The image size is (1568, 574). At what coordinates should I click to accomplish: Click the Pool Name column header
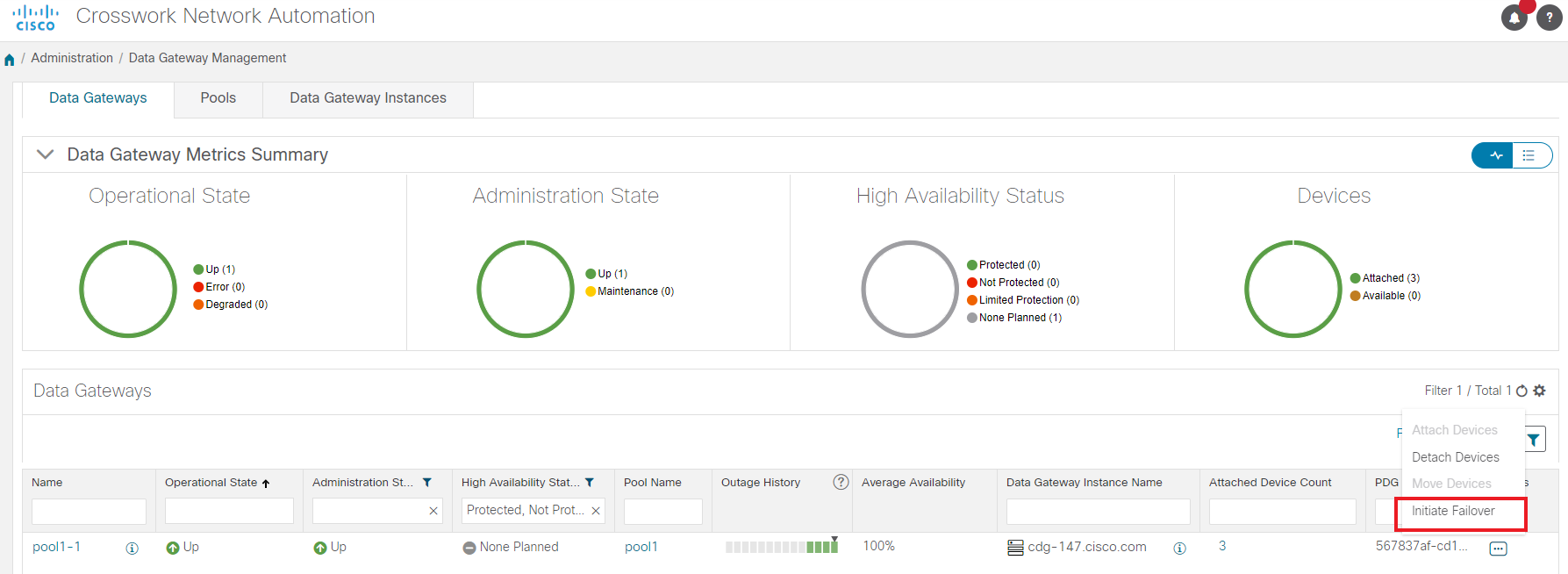click(653, 483)
